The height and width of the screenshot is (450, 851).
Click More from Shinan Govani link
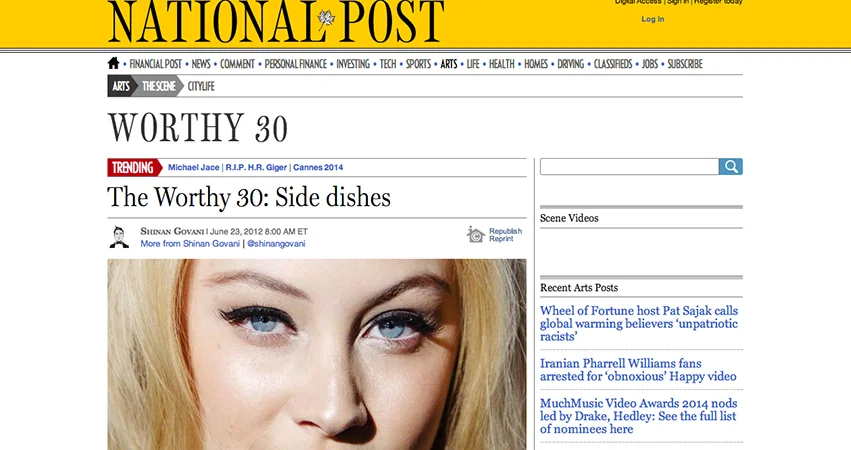190,244
